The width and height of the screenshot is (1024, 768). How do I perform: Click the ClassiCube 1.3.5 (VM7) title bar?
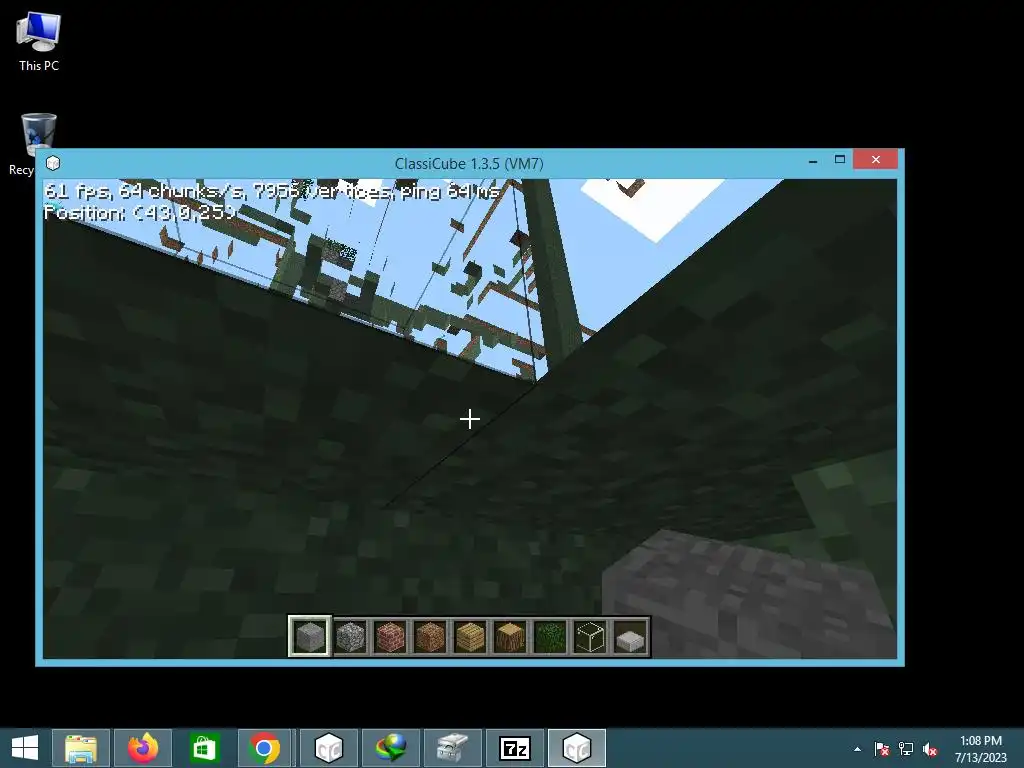point(469,163)
